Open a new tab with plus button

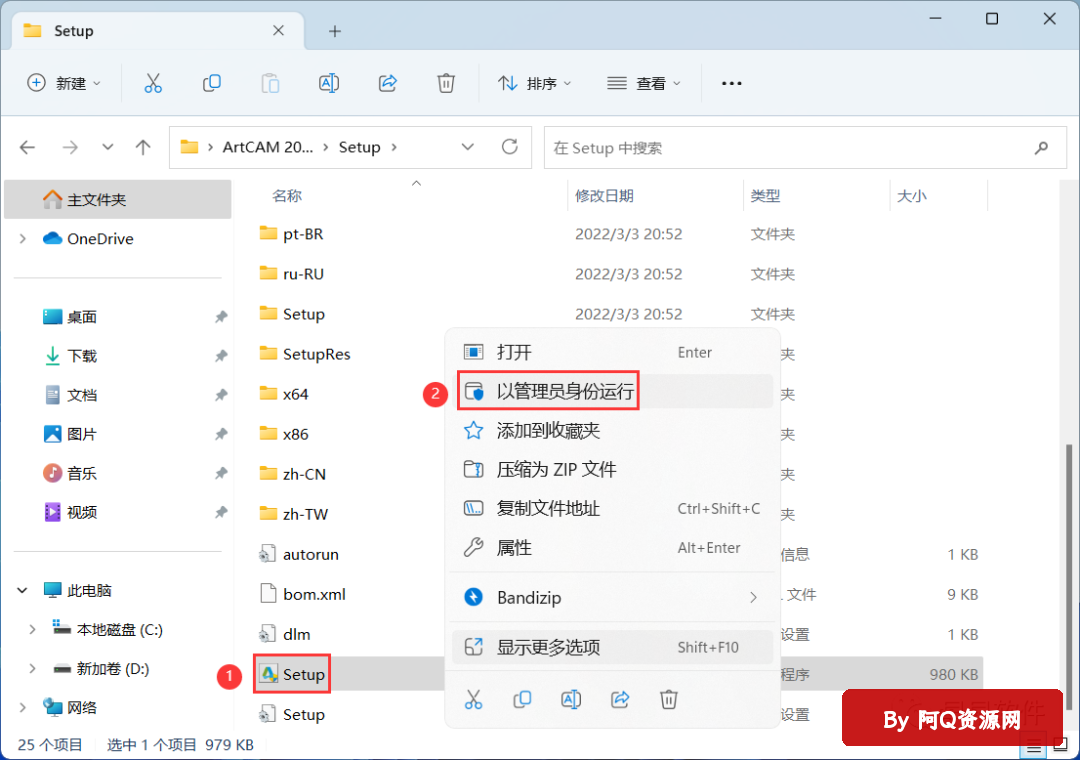335,31
